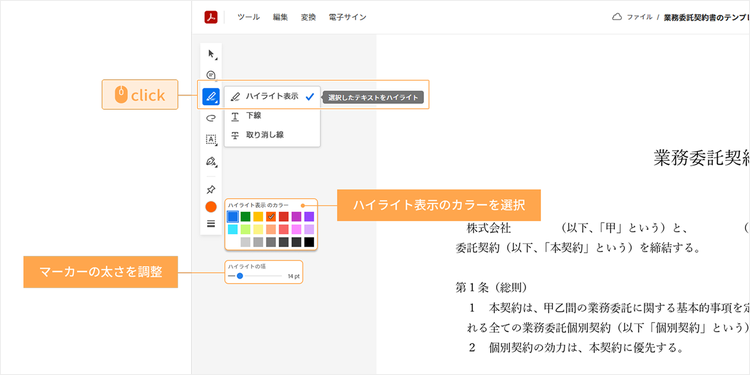Pick the black highlight swatch
This screenshot has width=750, height=375.
click(309, 243)
